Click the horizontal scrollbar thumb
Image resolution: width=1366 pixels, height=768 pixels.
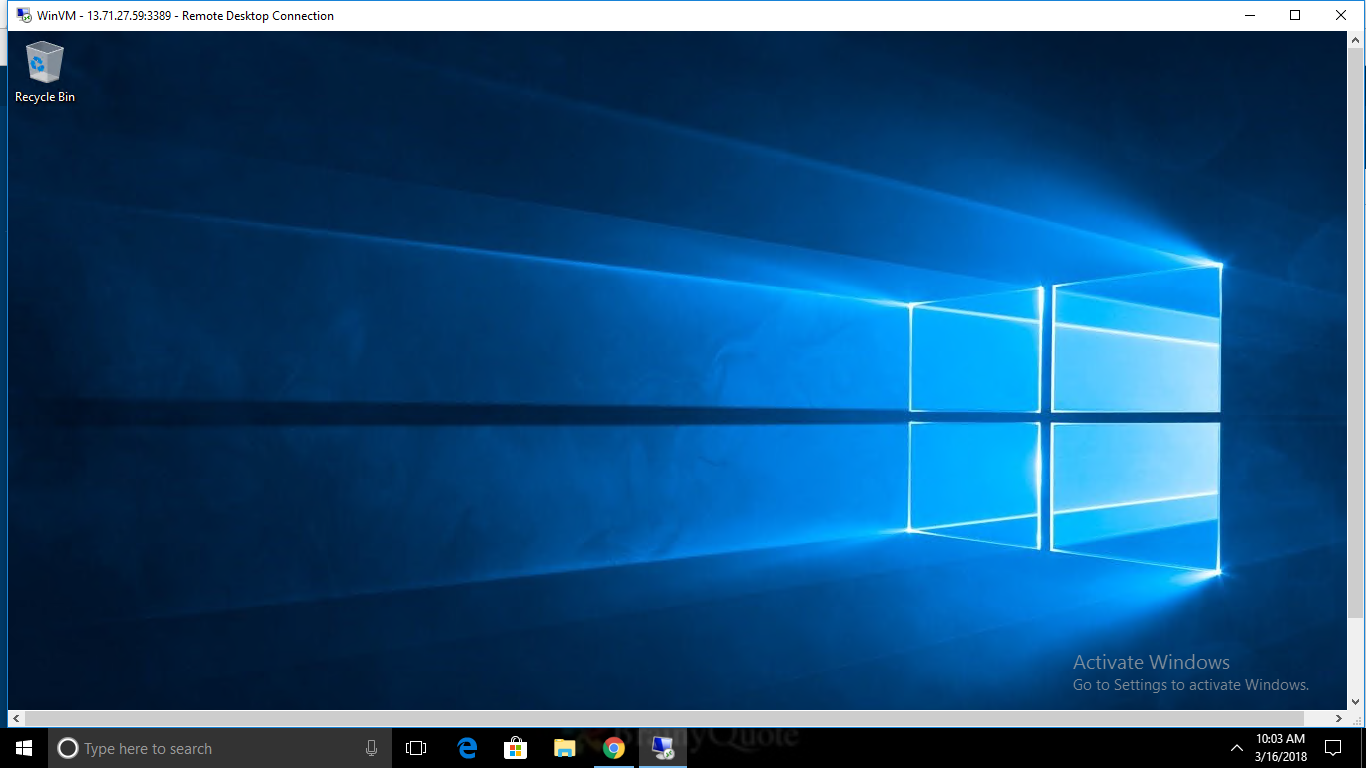coord(664,718)
